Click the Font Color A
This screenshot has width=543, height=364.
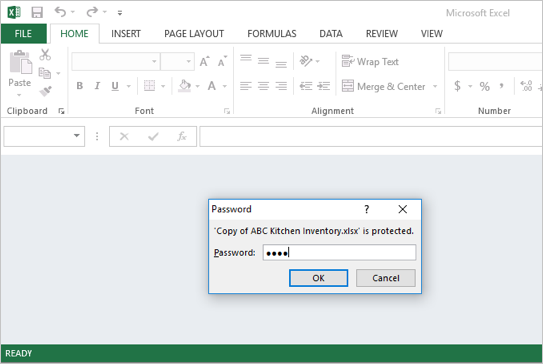point(212,86)
